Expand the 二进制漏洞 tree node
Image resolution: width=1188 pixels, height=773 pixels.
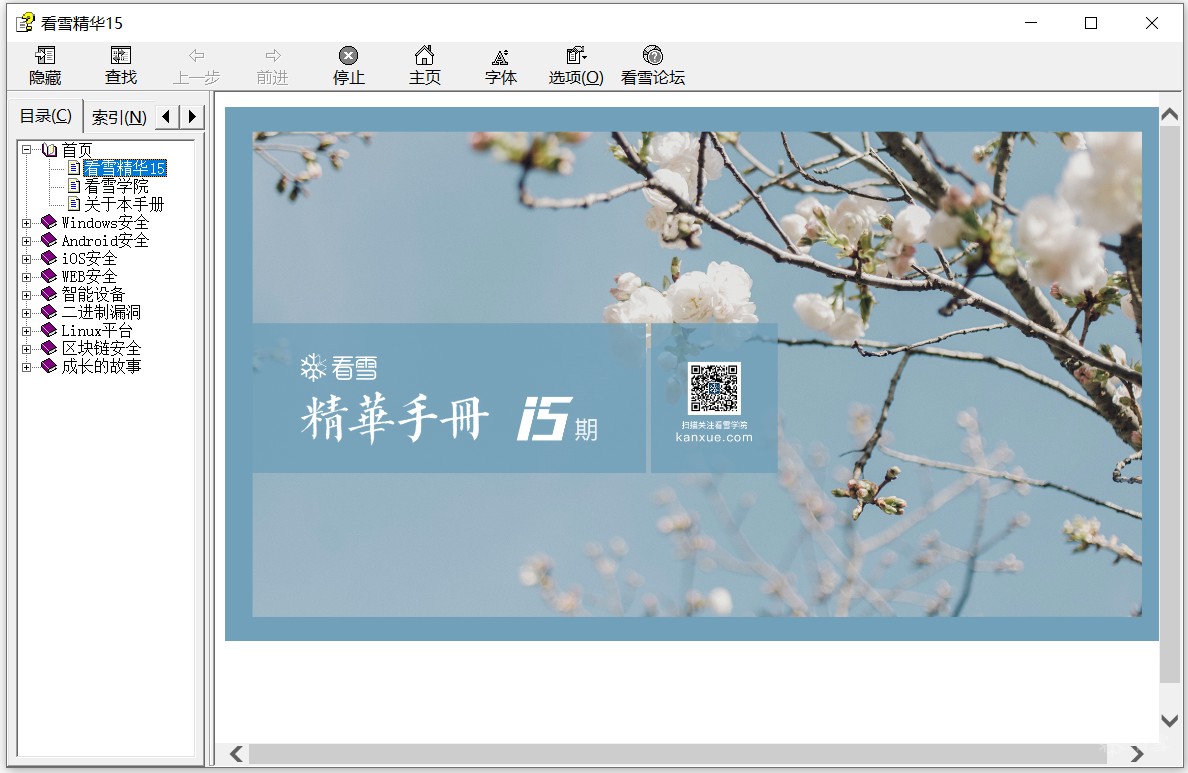tap(27, 313)
